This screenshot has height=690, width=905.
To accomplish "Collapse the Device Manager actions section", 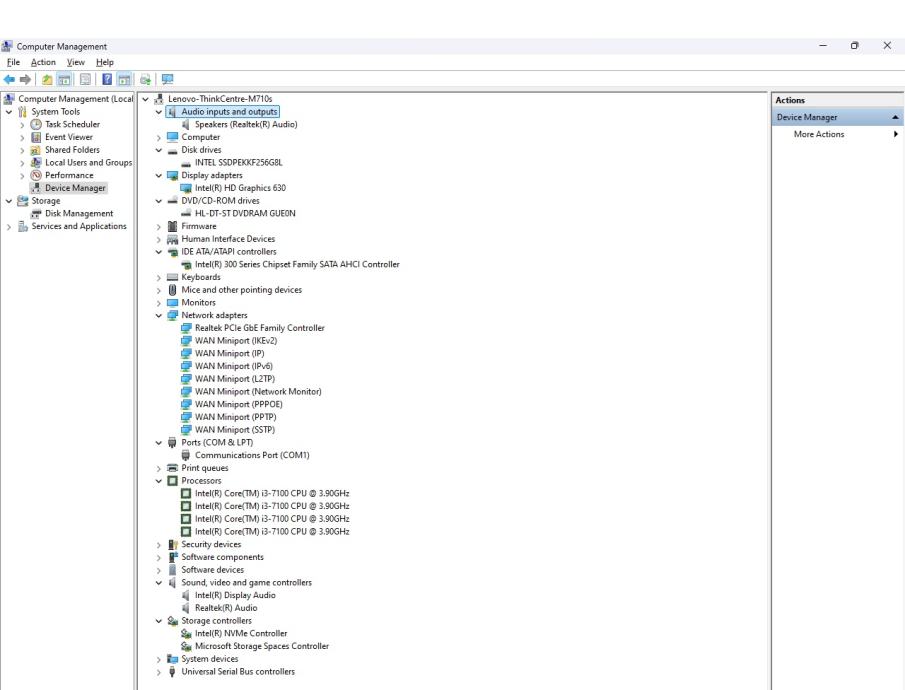I will (x=895, y=117).
